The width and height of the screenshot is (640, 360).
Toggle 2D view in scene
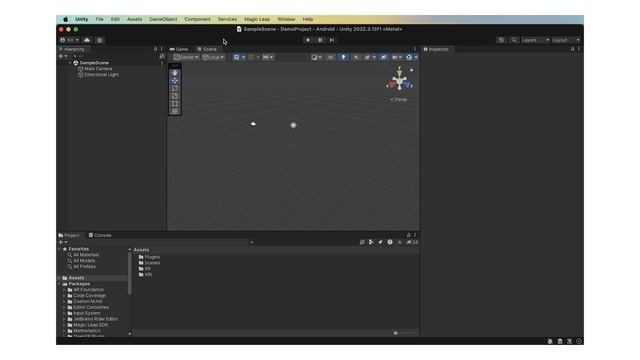(x=331, y=57)
